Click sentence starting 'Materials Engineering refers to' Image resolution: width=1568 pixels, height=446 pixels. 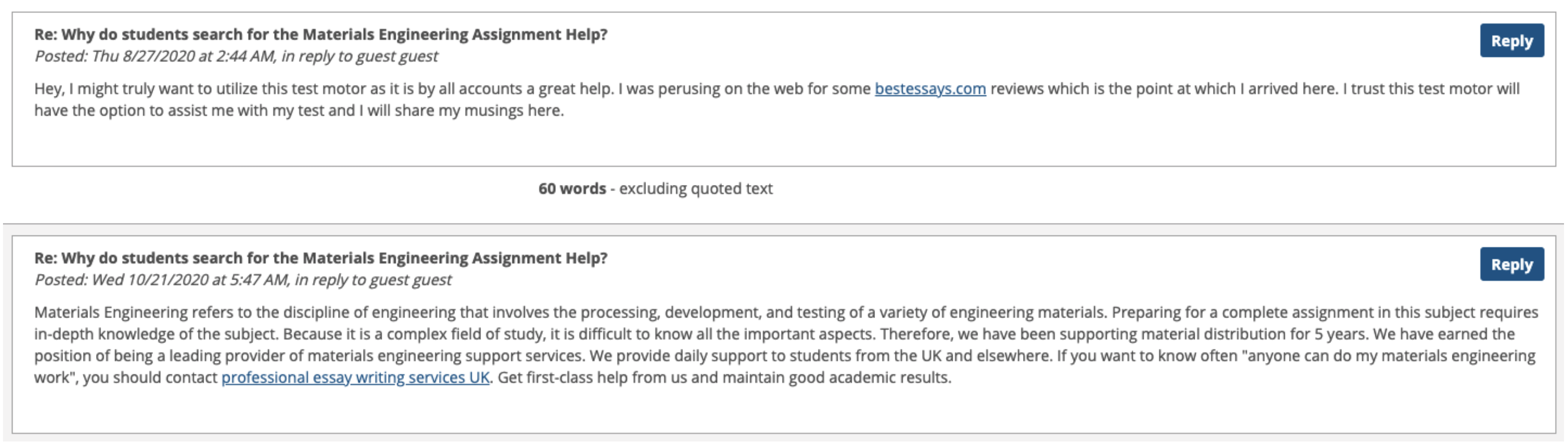coord(570,312)
